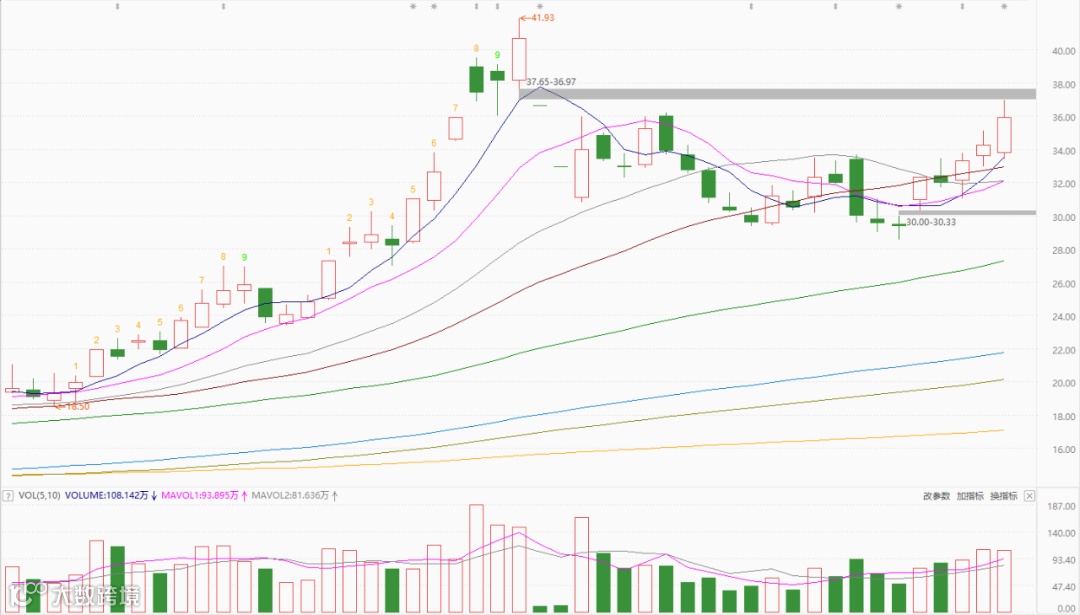Click the MAVOL1:93.895万 value

pos(200,495)
